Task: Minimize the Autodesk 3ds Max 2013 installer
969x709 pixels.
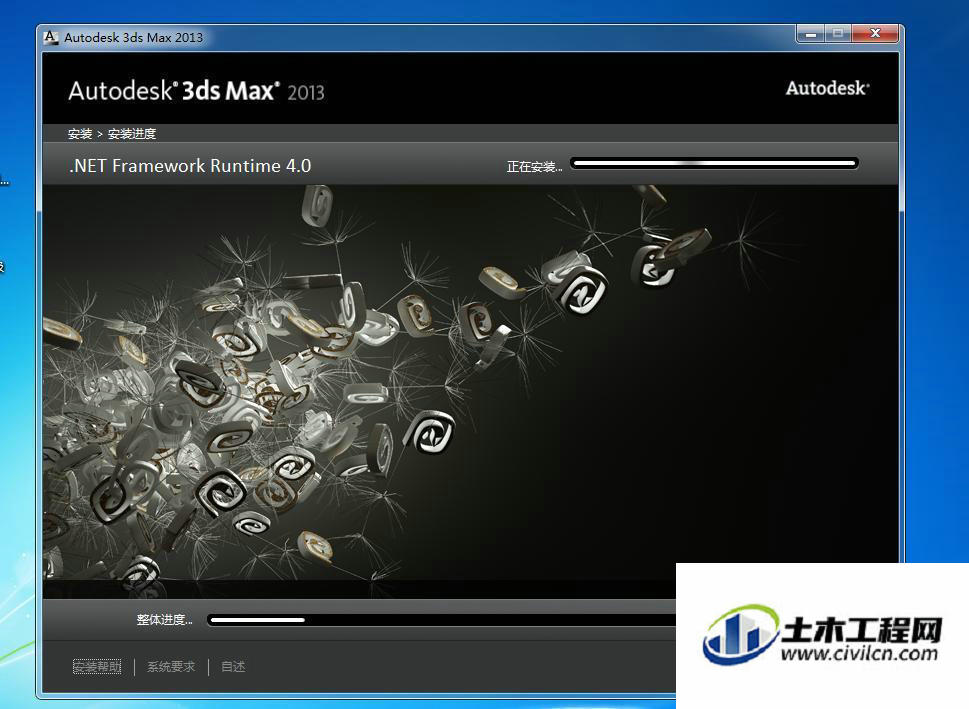Action: [811, 34]
